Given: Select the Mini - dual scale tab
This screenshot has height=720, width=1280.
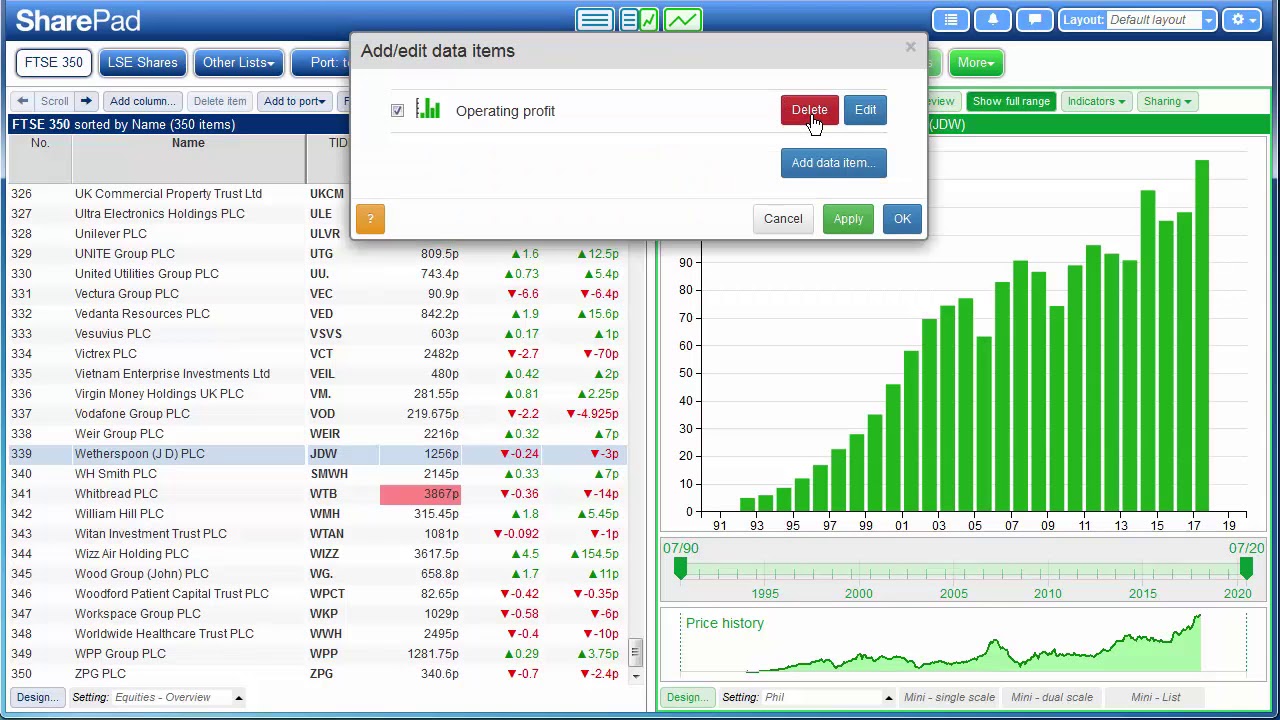Looking at the screenshot, I should pyautogui.click(x=1052, y=697).
